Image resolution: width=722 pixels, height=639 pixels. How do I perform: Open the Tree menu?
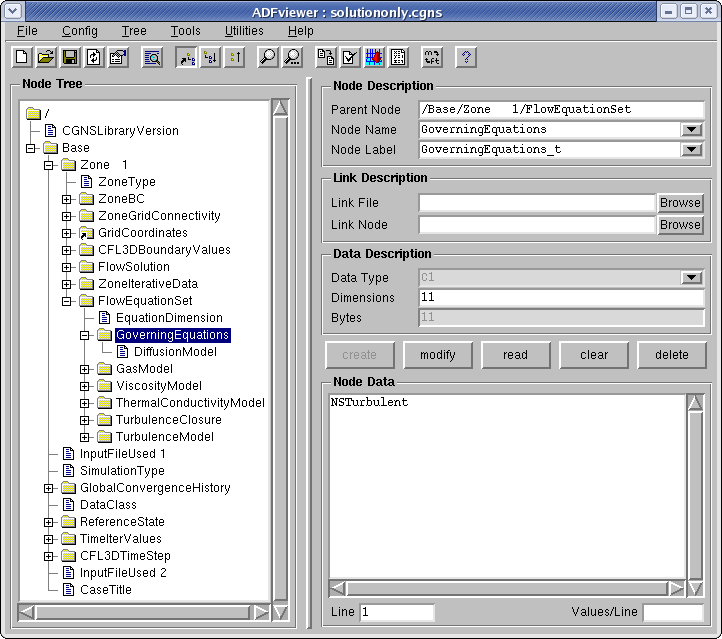(x=134, y=31)
